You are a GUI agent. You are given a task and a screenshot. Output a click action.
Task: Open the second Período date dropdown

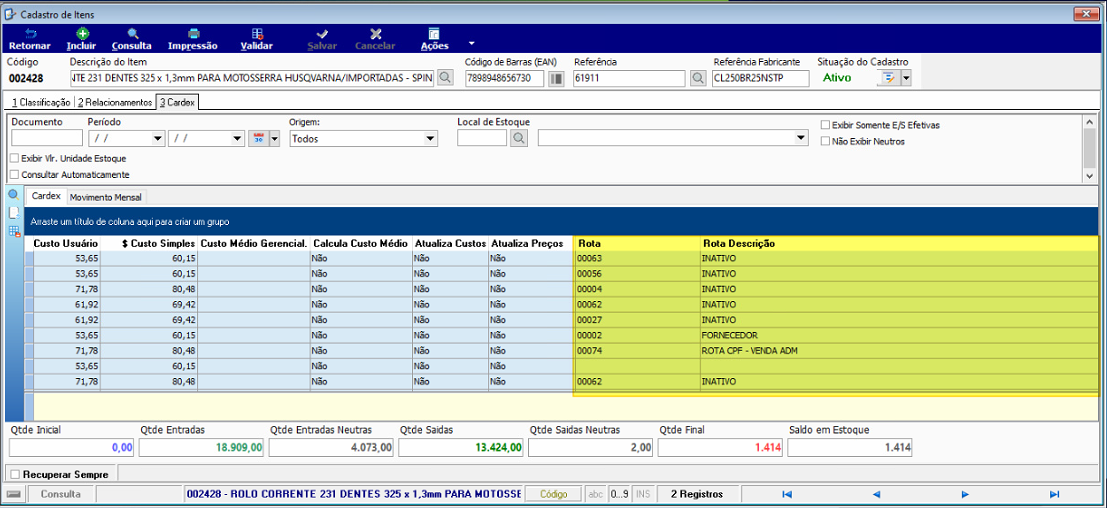point(238,139)
